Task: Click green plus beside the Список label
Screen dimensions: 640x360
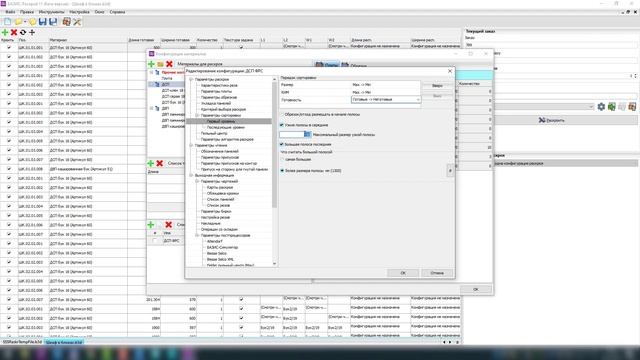Action: pos(151,163)
